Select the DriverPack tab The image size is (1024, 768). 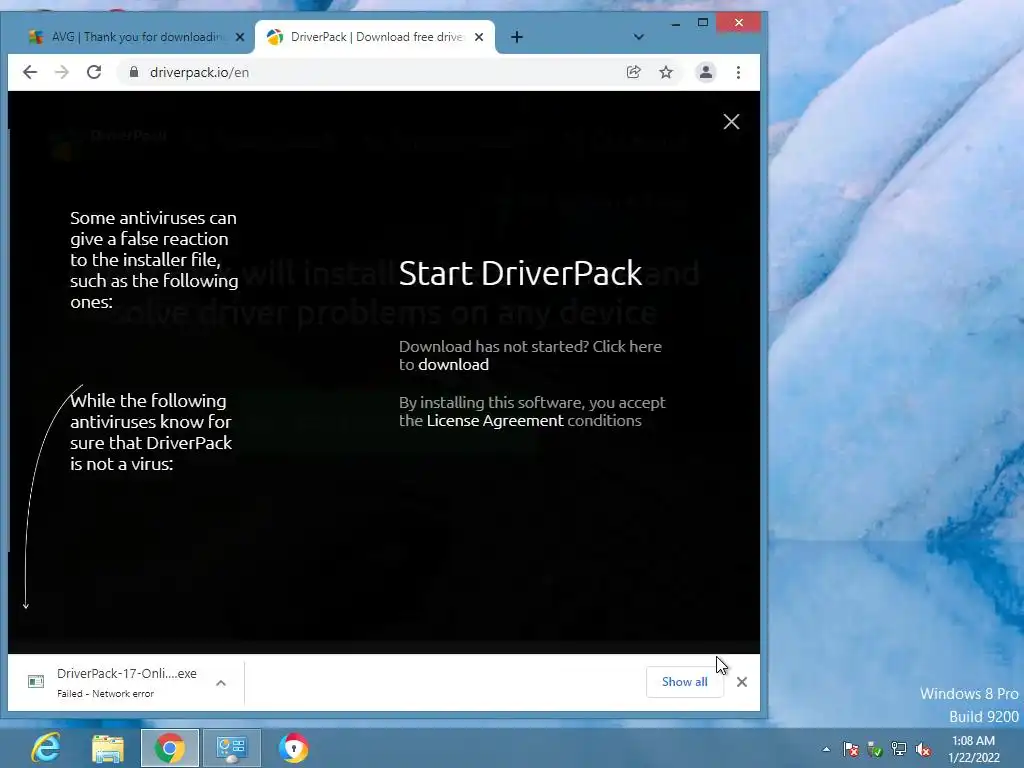[x=376, y=37]
